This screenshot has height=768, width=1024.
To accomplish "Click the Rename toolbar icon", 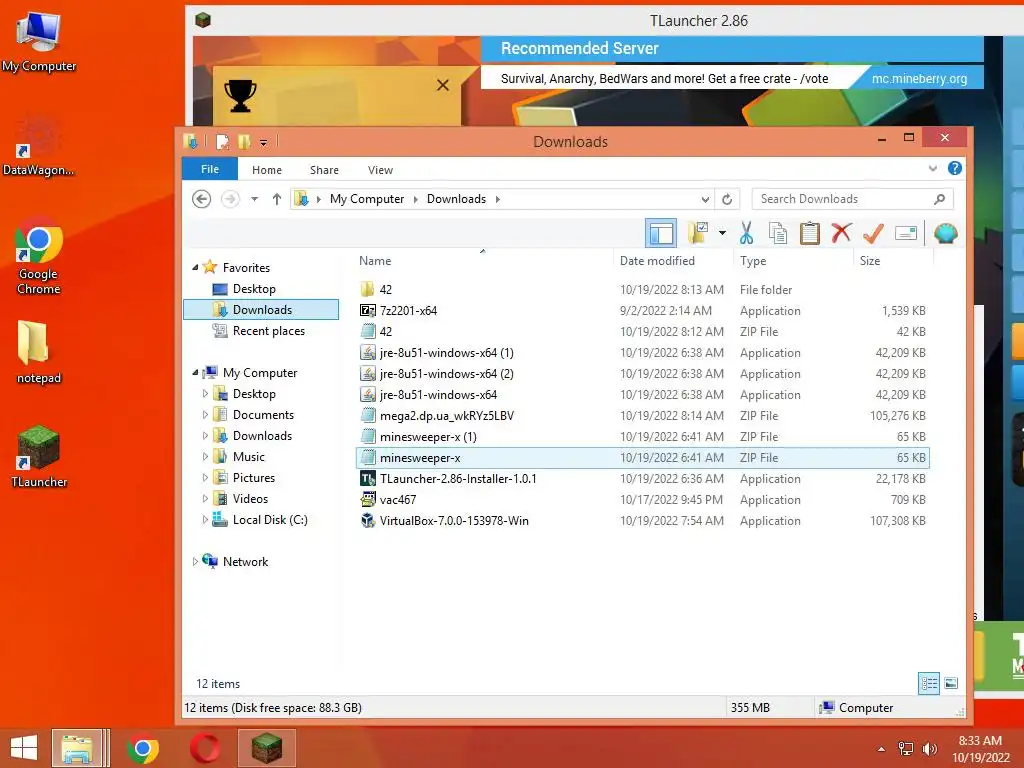I will tap(906, 233).
